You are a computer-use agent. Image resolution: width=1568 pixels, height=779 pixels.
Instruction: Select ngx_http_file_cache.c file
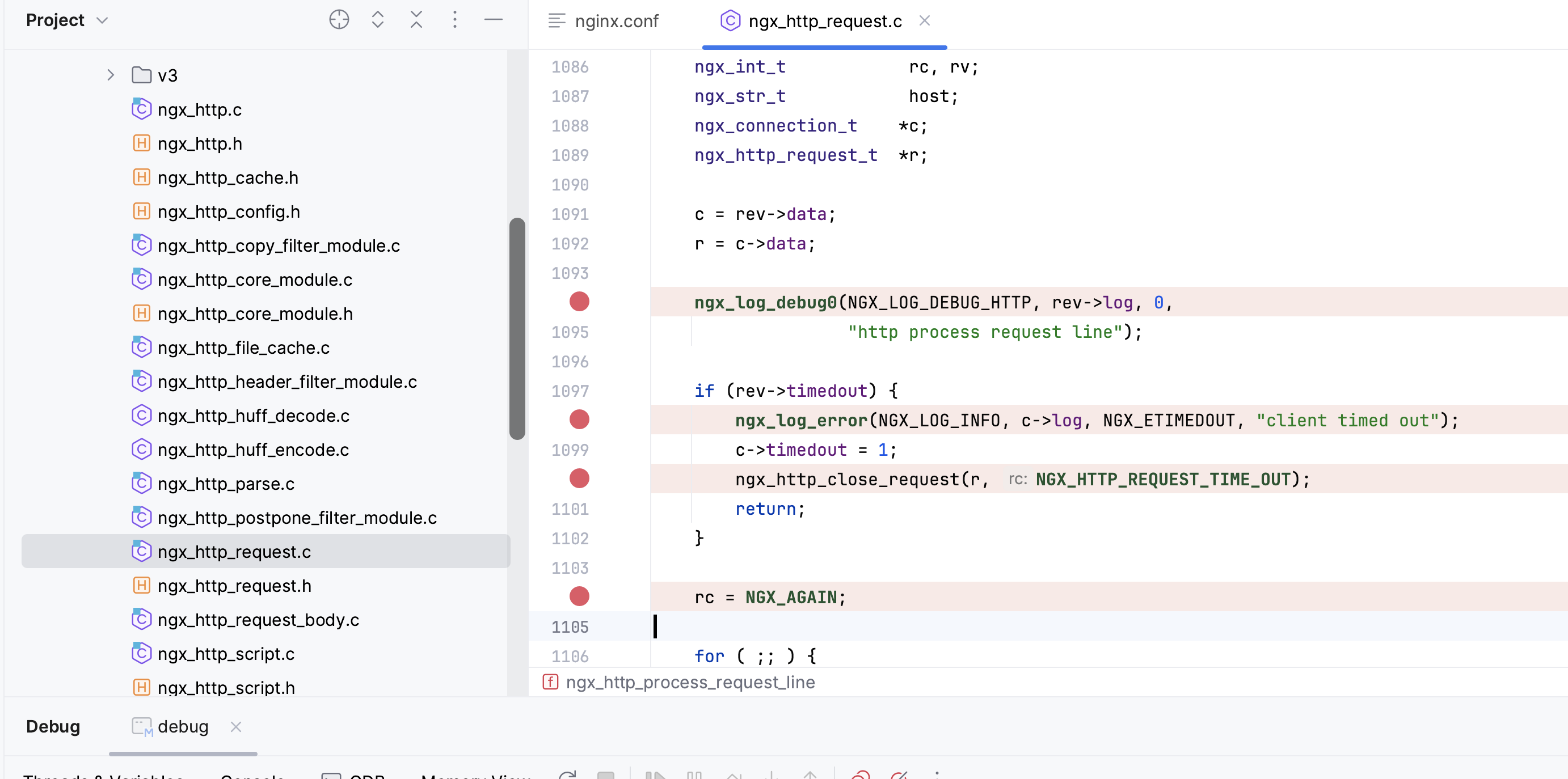click(243, 348)
